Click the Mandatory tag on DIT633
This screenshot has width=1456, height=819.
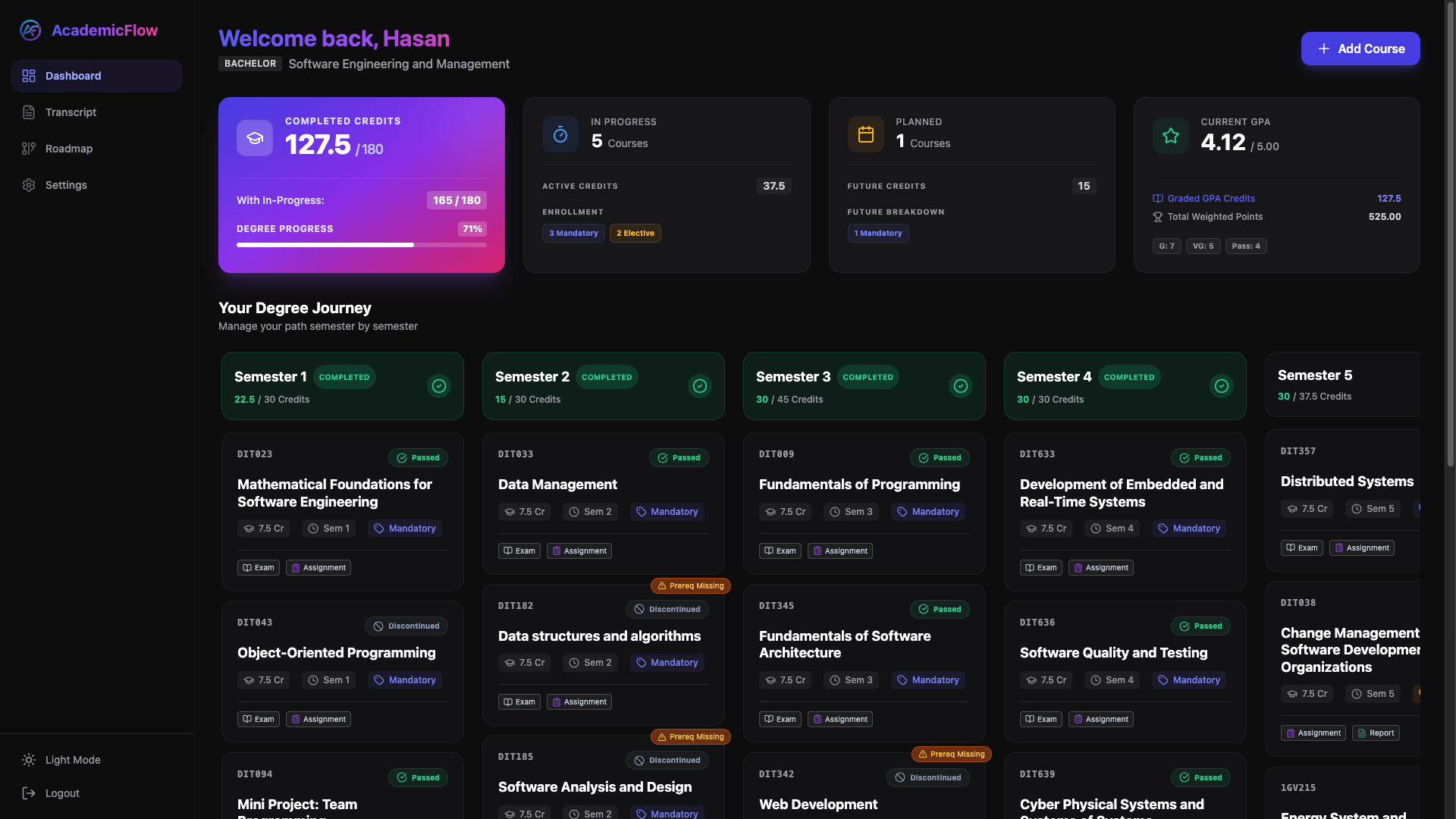click(x=1189, y=529)
